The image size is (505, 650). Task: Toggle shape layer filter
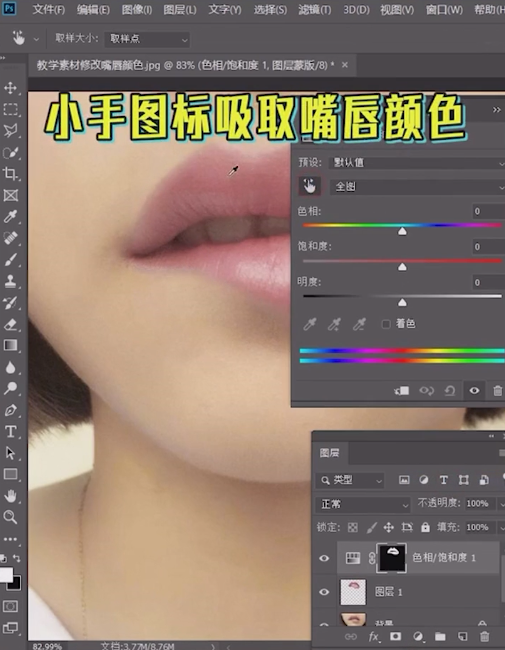[464, 480]
